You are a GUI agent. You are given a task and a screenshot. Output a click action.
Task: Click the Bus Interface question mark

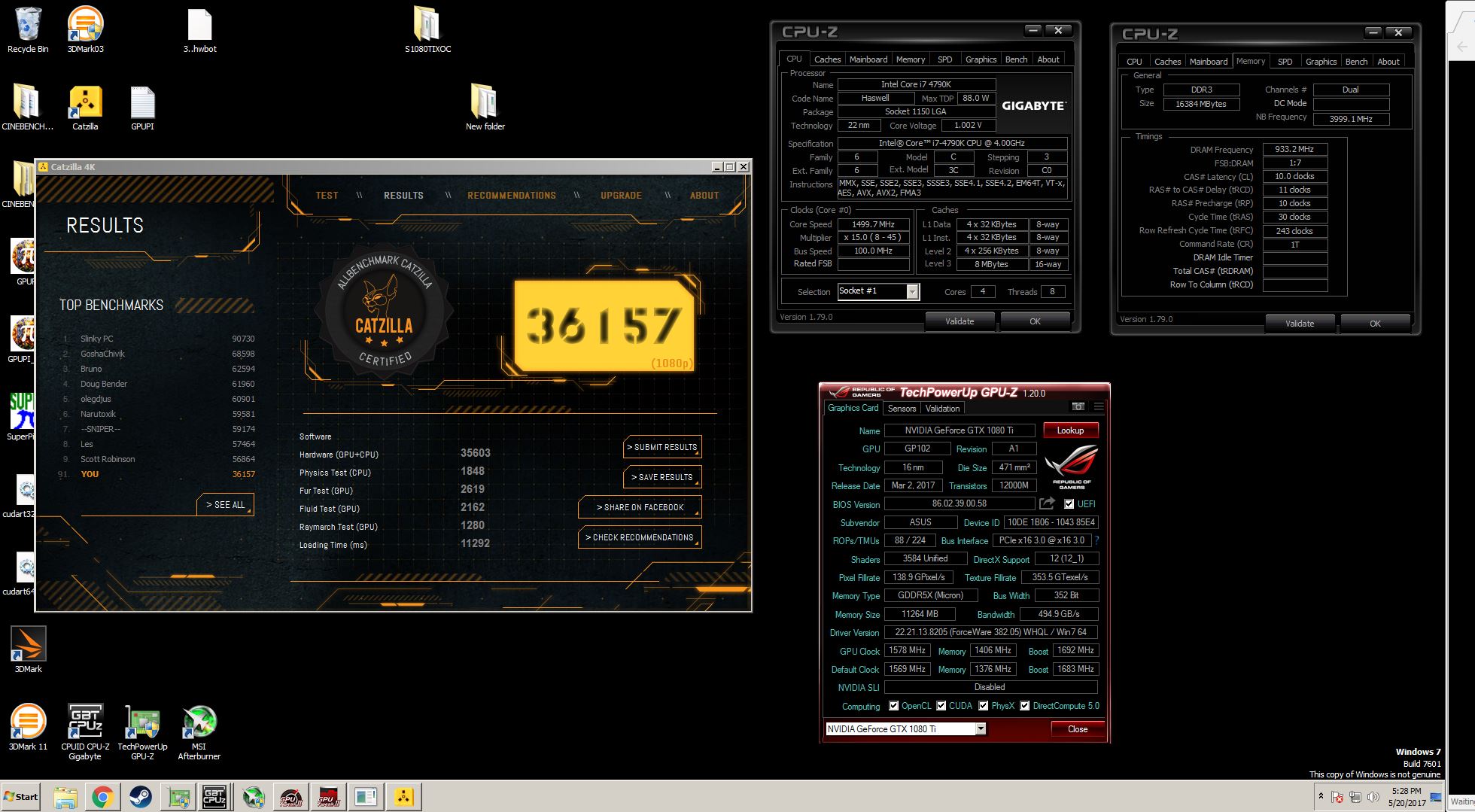pyautogui.click(x=1096, y=540)
